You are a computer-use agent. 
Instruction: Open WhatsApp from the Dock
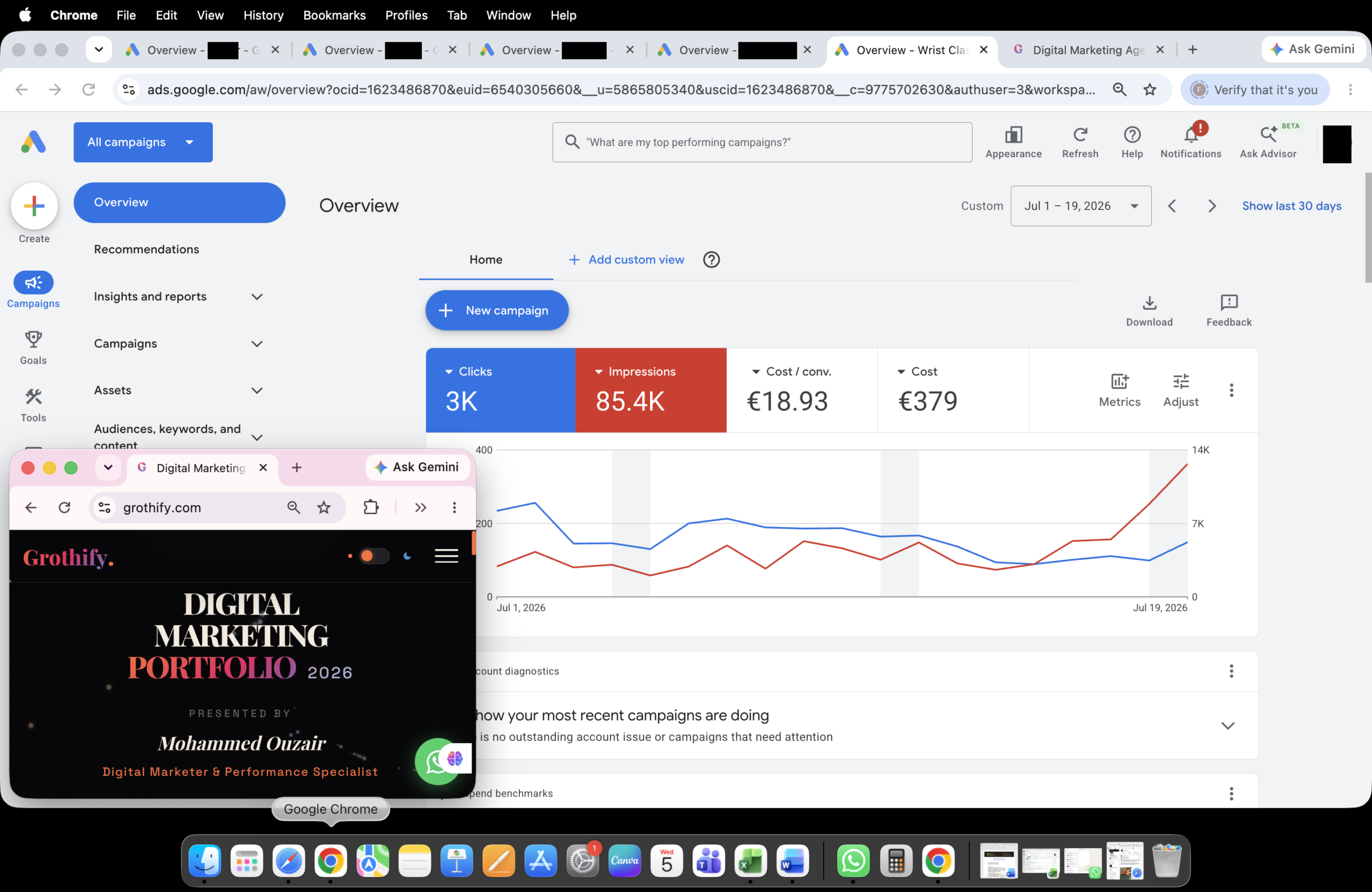point(853,861)
